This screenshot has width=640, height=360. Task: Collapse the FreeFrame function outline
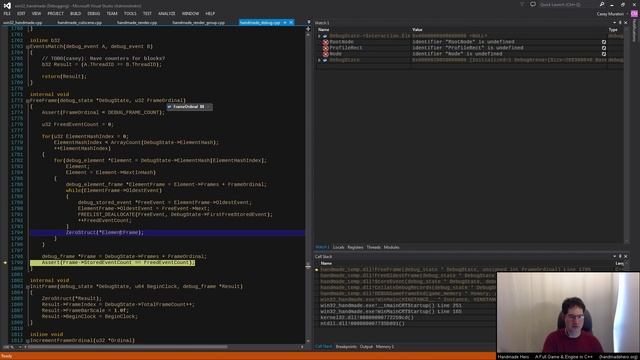pos(27,100)
